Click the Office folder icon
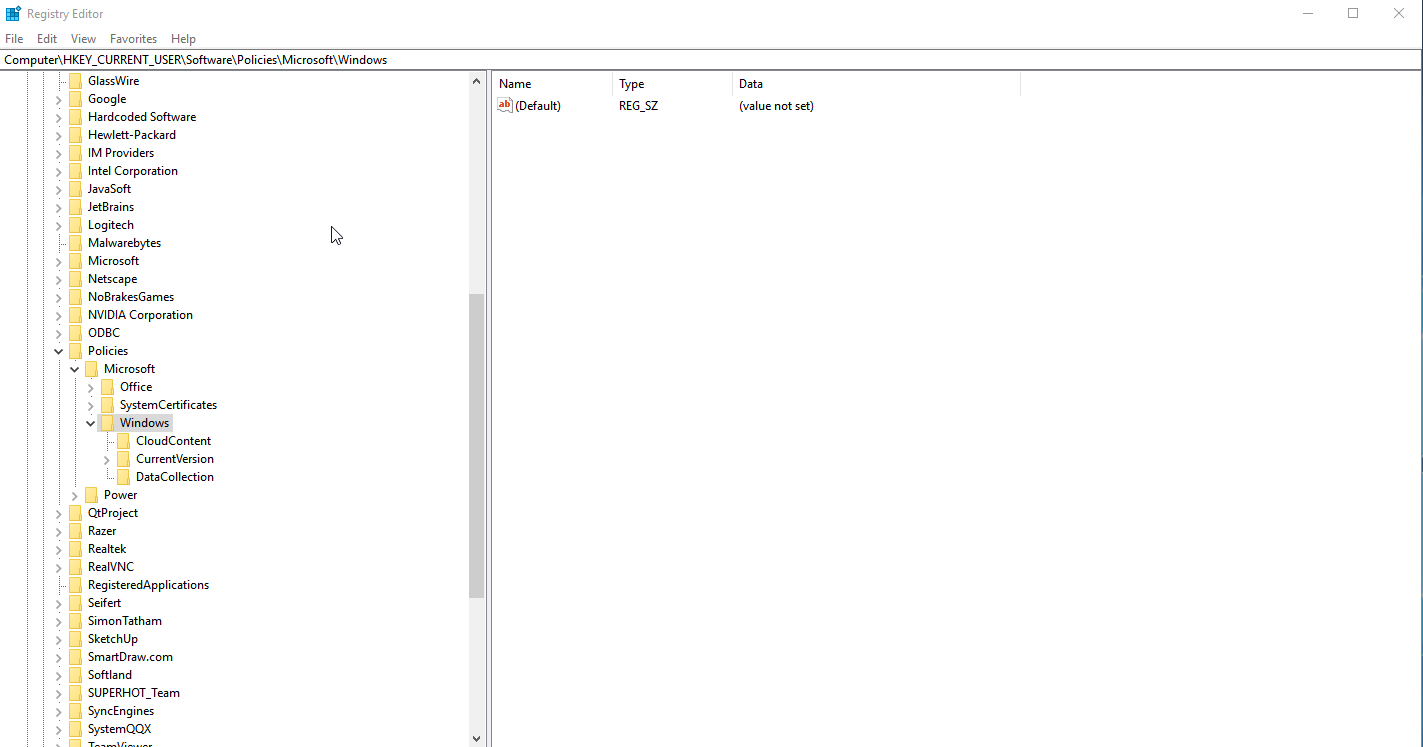The image size is (1423, 747). [x=107, y=387]
